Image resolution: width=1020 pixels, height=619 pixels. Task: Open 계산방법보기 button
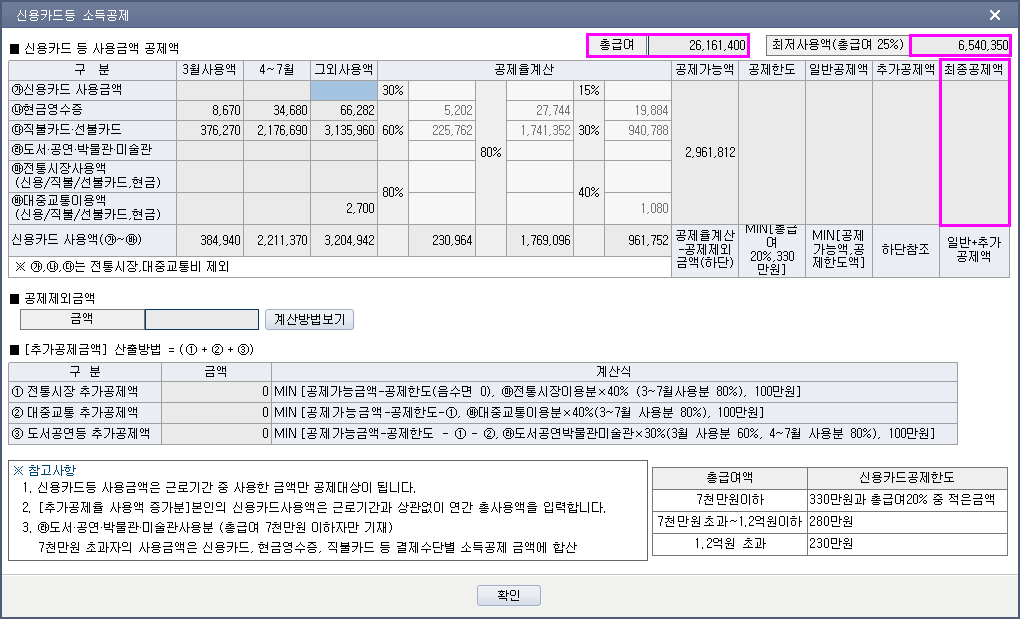pos(310,319)
